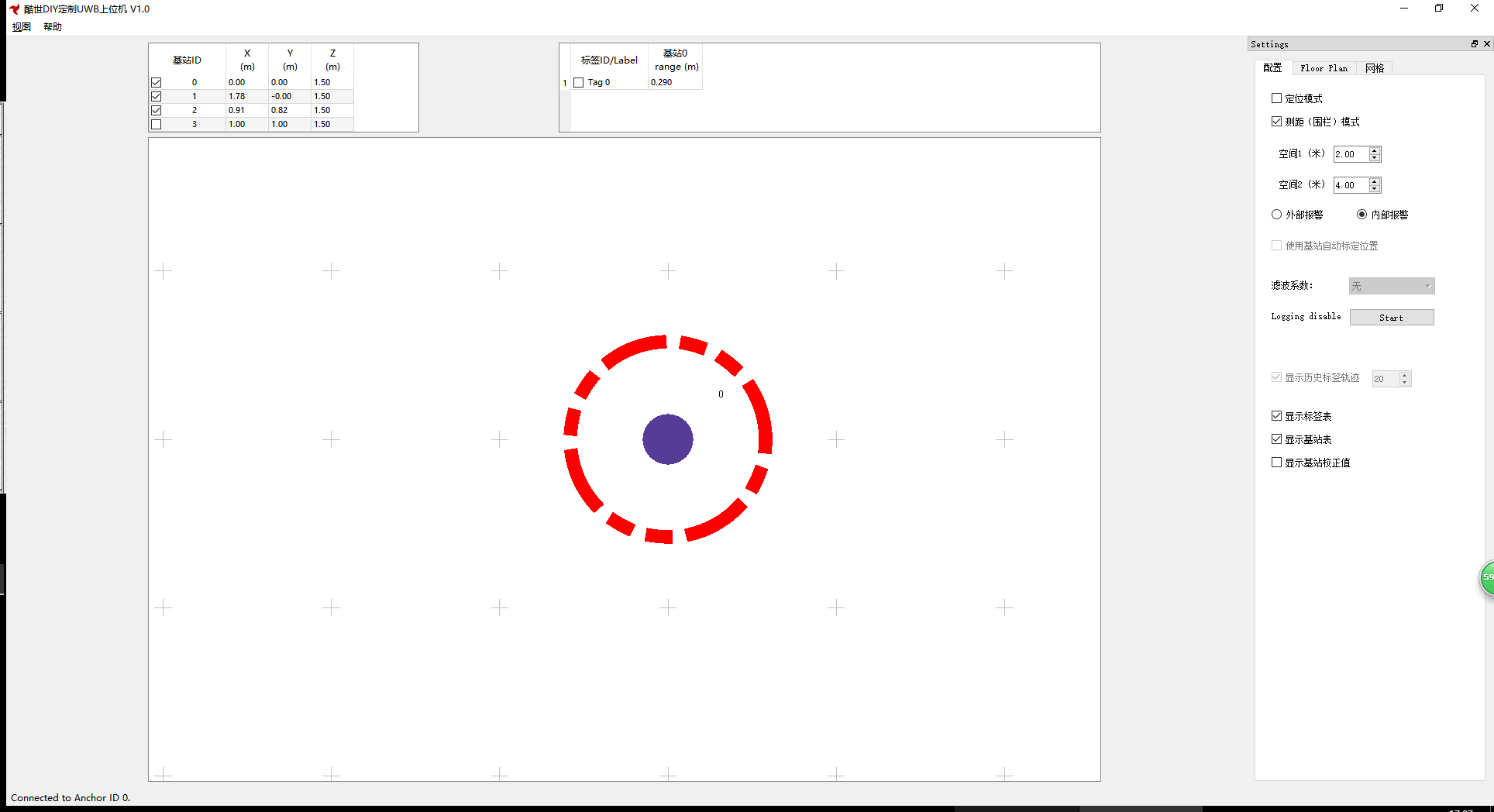The width and height of the screenshot is (1494, 812).
Task: Restore down the application window
Action: 1439,9
